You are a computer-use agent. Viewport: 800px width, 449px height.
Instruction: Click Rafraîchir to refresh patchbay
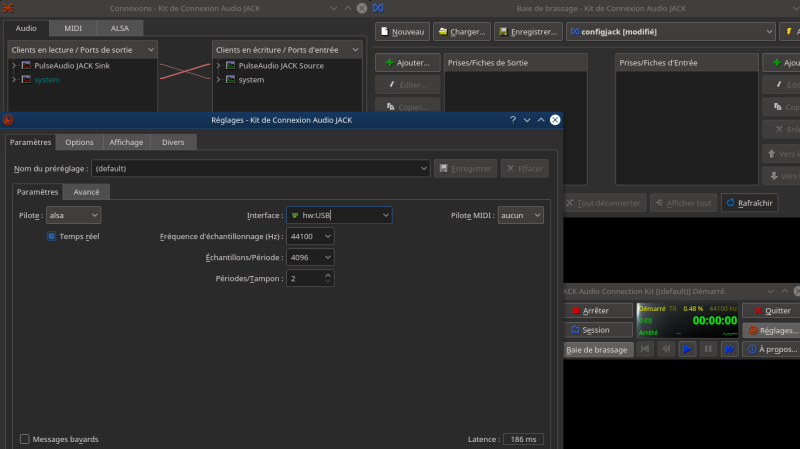(749, 203)
